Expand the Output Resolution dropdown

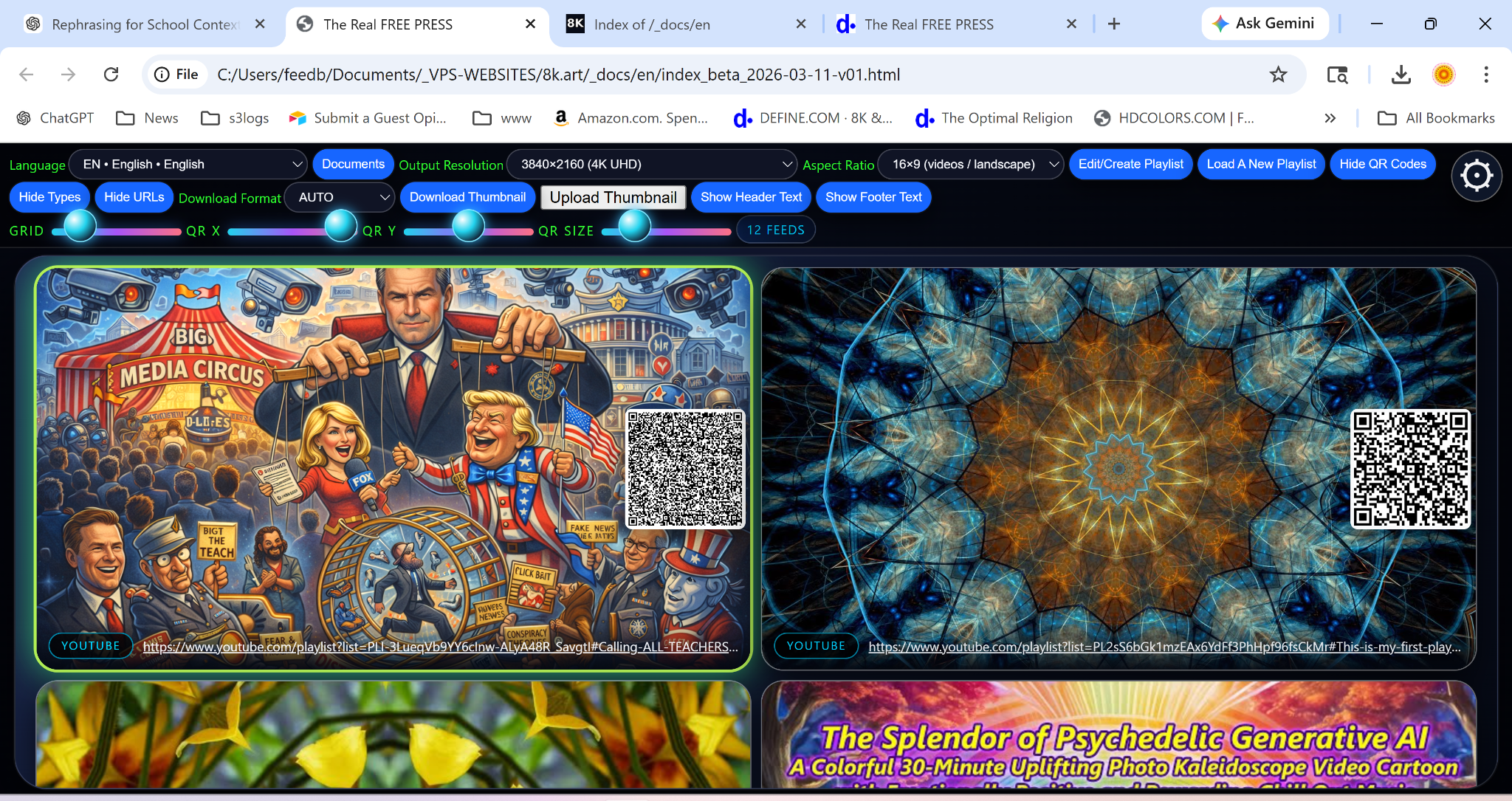click(x=652, y=164)
